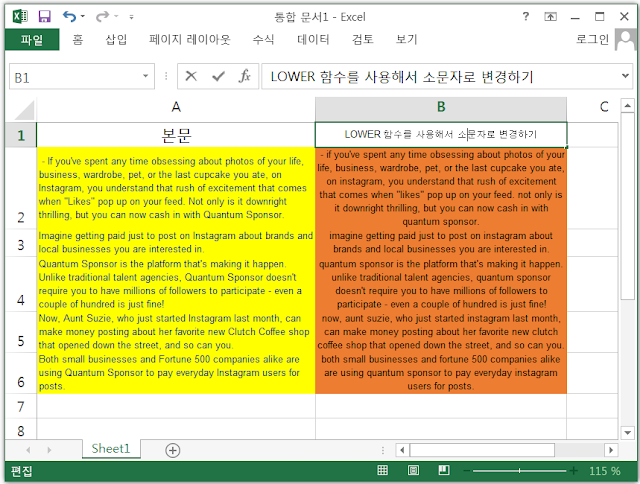Open zoom dialog via 115 % label
This screenshot has width=640, height=484.
pyautogui.click(x=604, y=471)
